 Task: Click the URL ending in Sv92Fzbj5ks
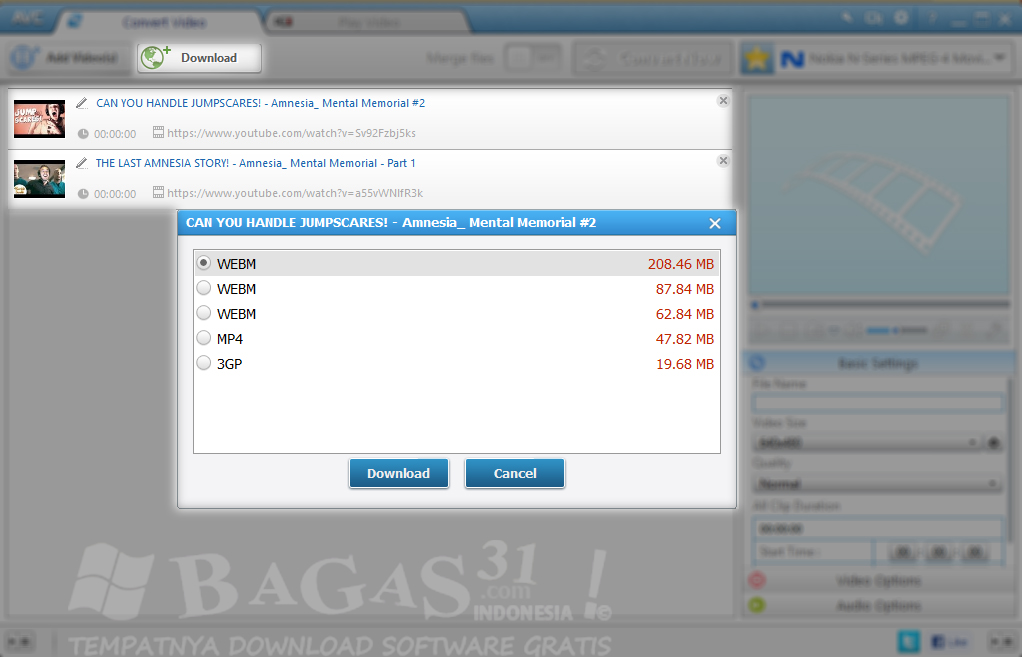[x=291, y=133]
